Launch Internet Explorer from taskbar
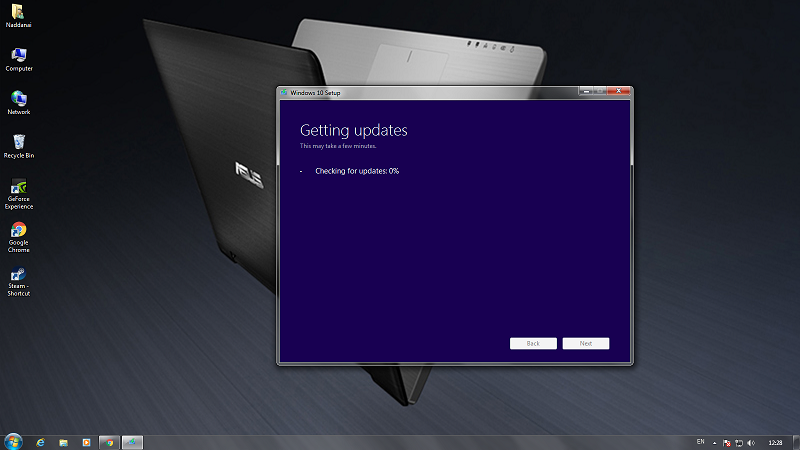This screenshot has height=450, width=800. 40,442
